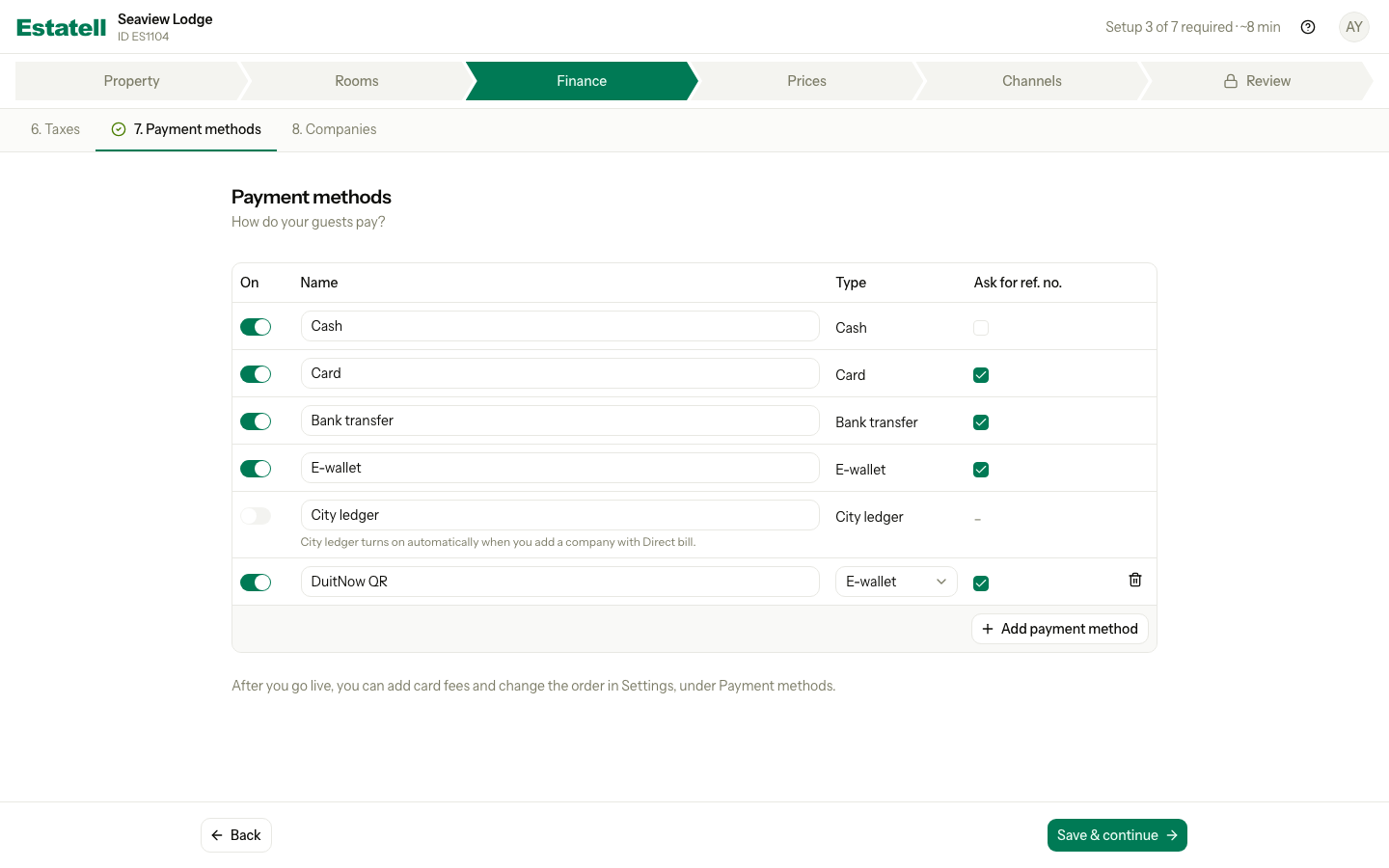Go to the Rooms step
The height and width of the screenshot is (868, 1389).
point(357,81)
